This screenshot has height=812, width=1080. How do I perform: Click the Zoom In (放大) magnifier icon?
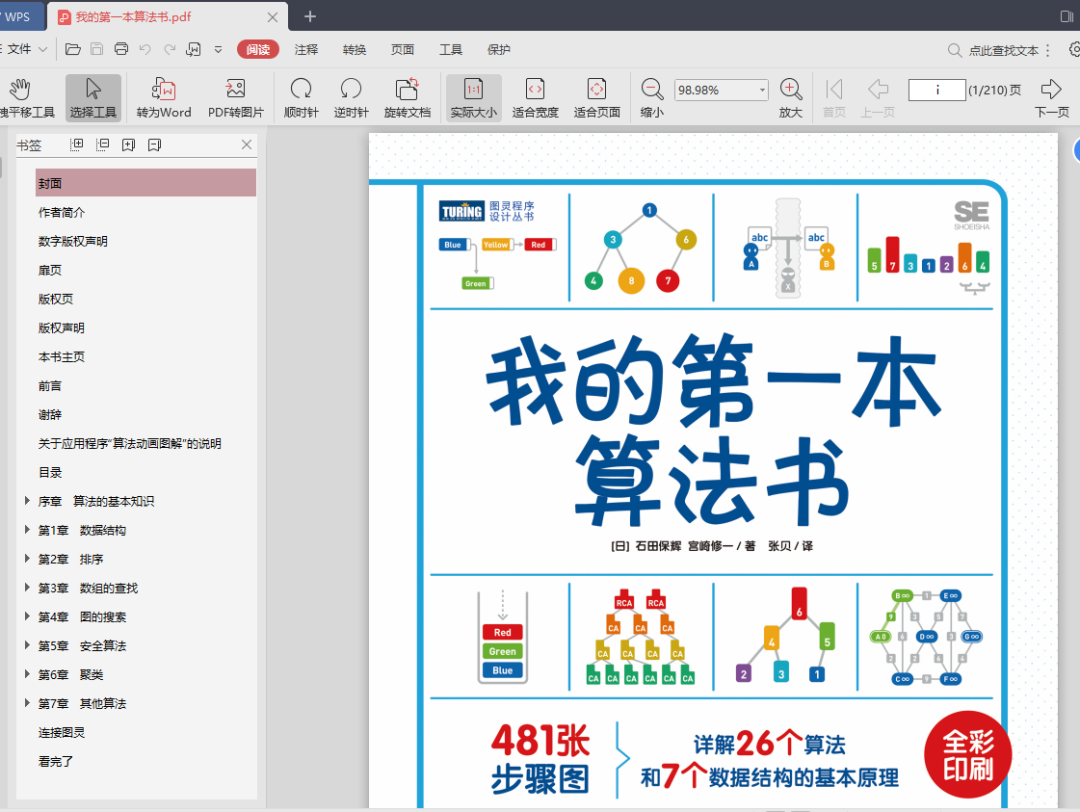[x=790, y=89]
